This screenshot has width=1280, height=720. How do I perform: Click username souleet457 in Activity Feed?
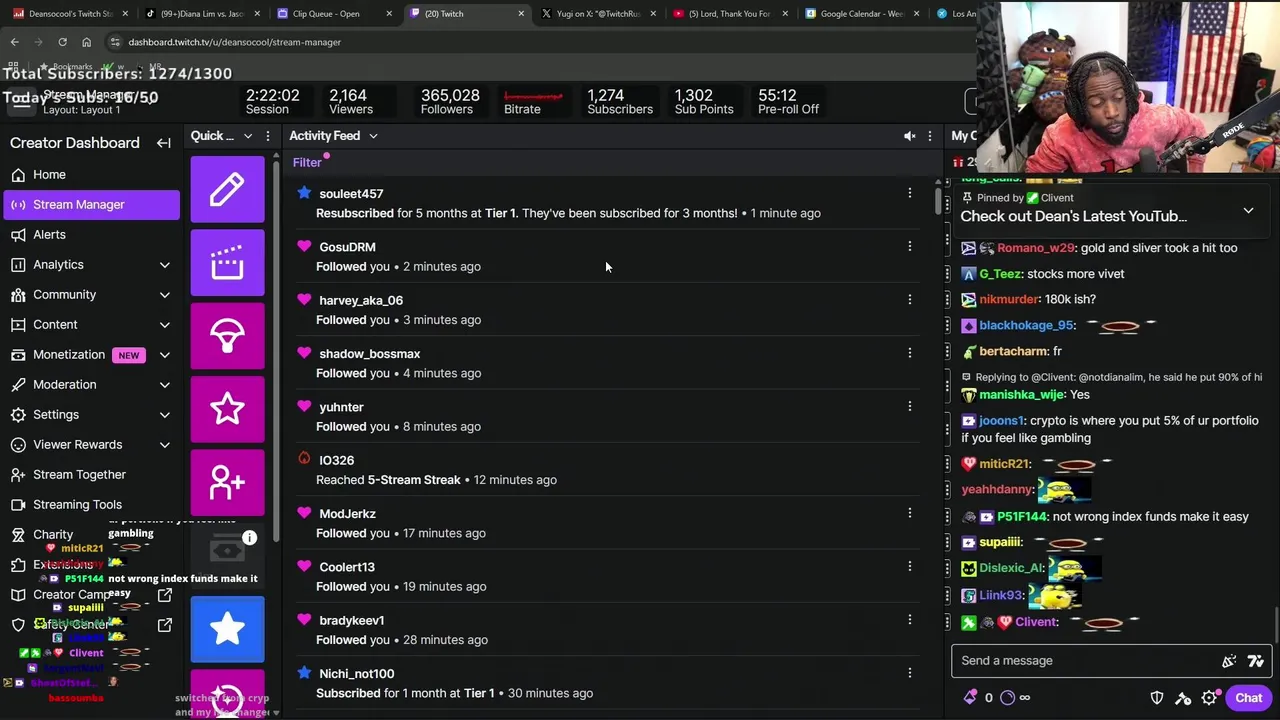pos(351,193)
